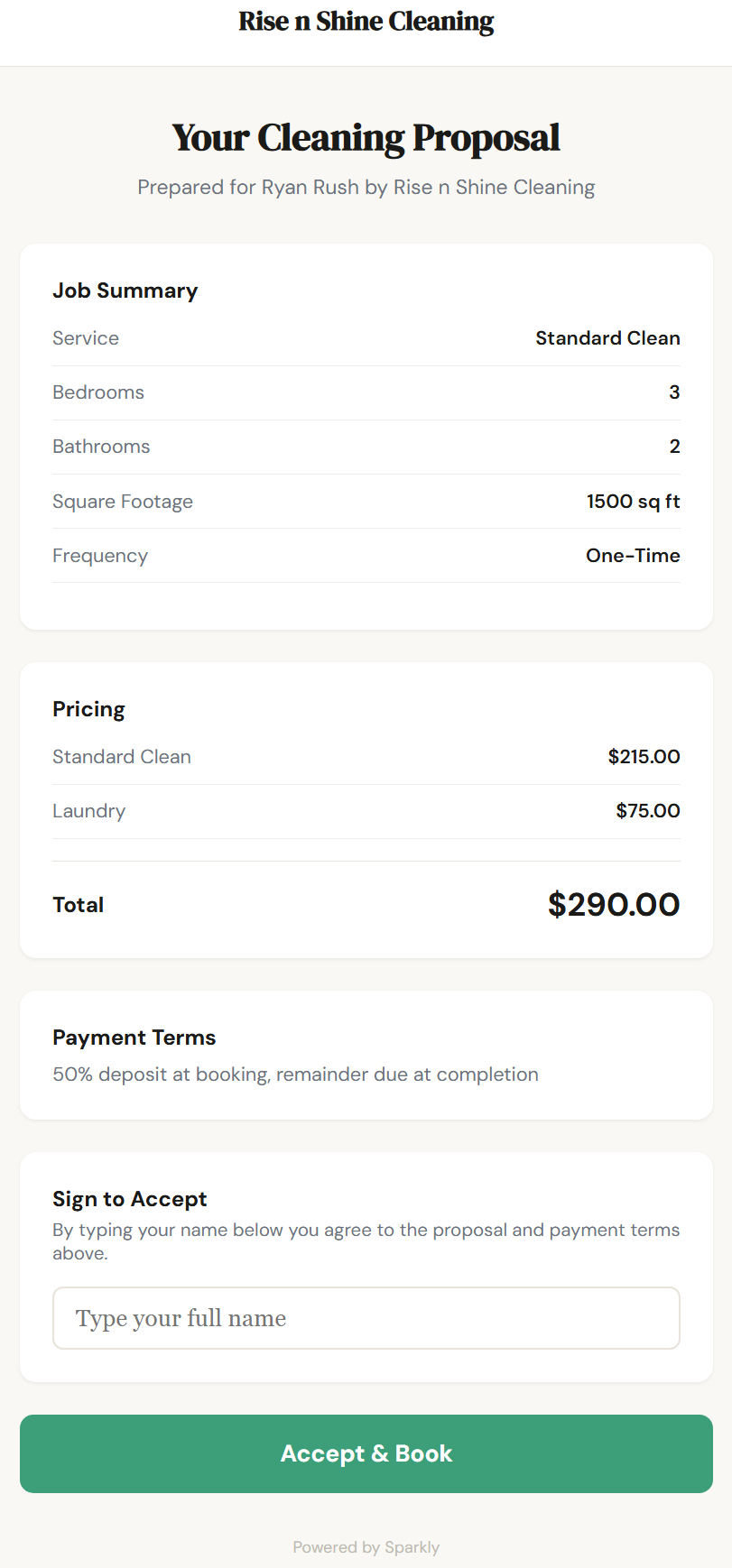This screenshot has width=732, height=1568.
Task: Click the Rise n Shine Cleaning header logo
Action: [366, 22]
